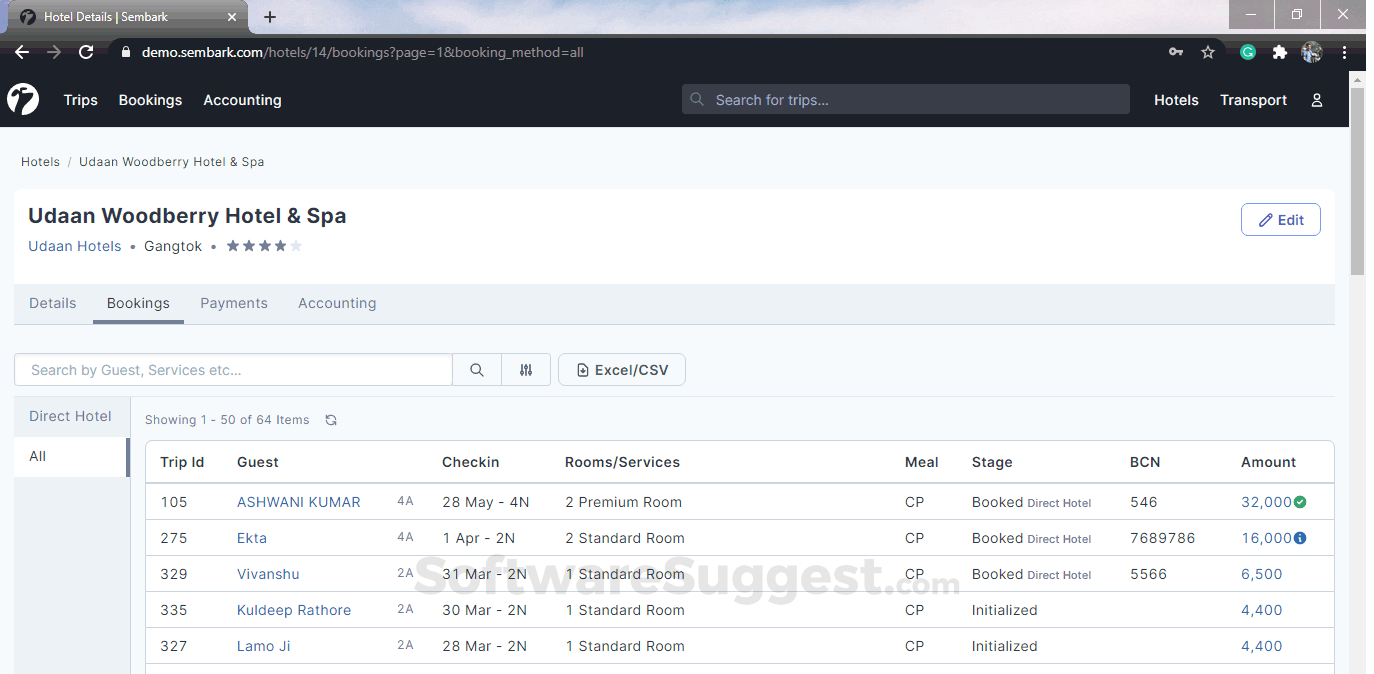Open the browser extensions puzzle menu

[1279, 51]
